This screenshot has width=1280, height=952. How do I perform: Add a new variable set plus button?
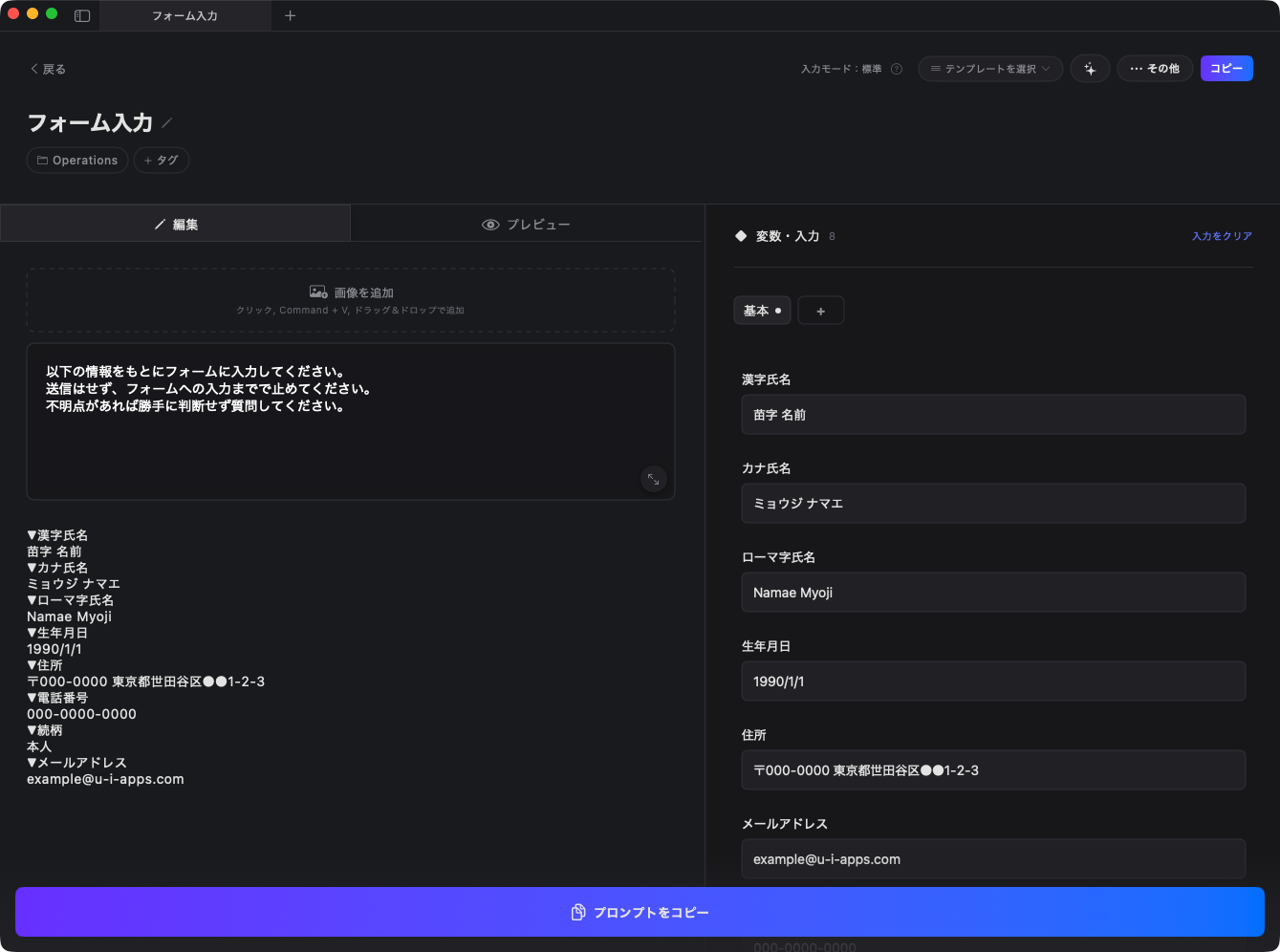(821, 311)
